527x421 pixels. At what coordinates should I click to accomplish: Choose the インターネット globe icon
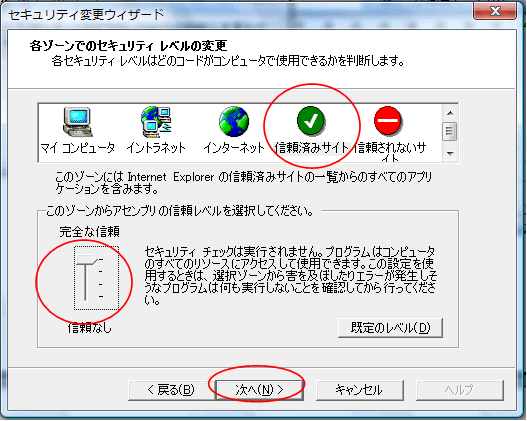click(234, 122)
